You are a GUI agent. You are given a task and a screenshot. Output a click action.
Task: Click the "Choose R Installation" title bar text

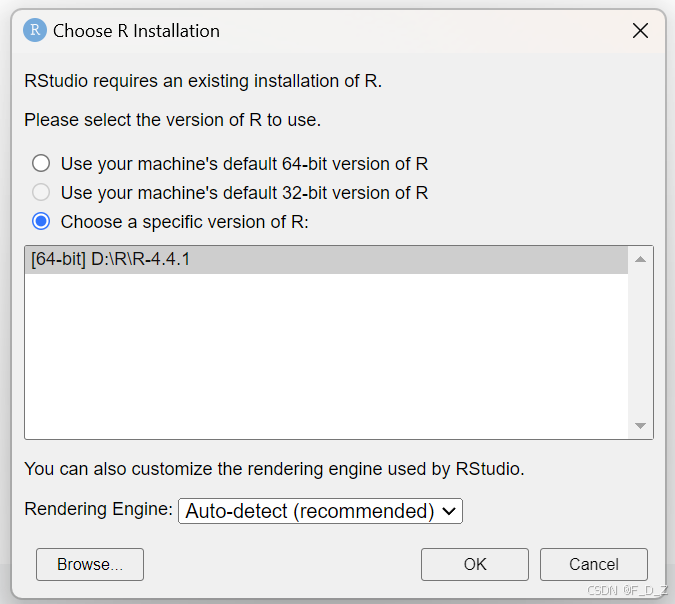(x=136, y=31)
